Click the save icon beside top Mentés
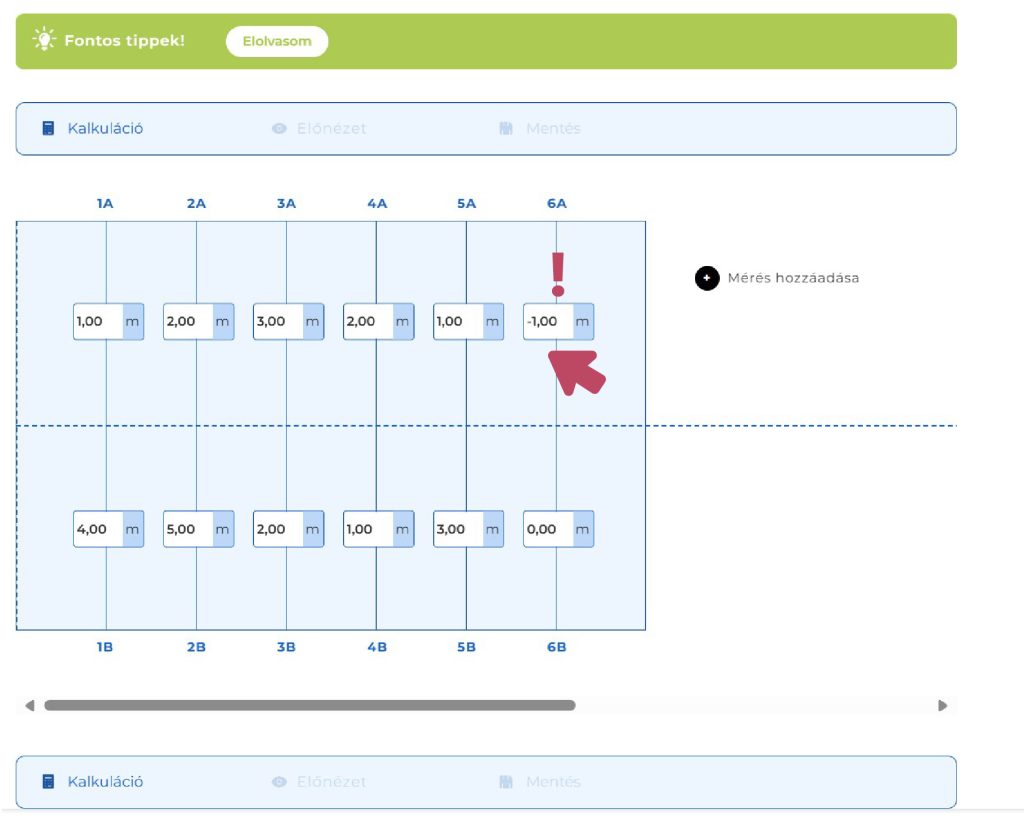This screenshot has width=1024, height=816. pyautogui.click(x=506, y=129)
